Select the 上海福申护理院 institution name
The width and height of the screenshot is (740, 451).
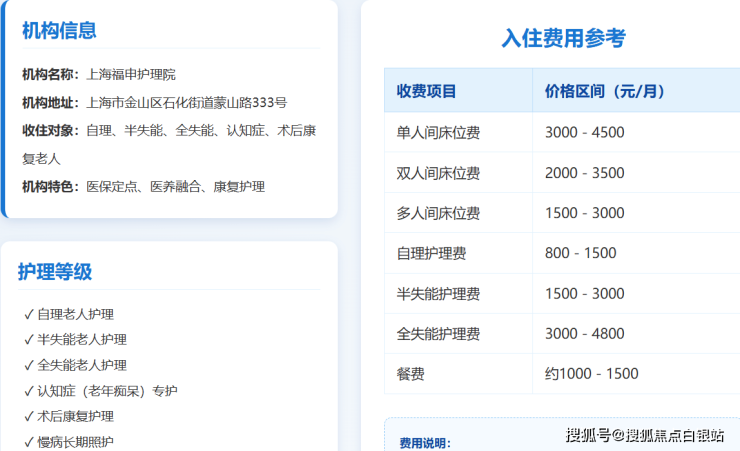tap(131, 75)
